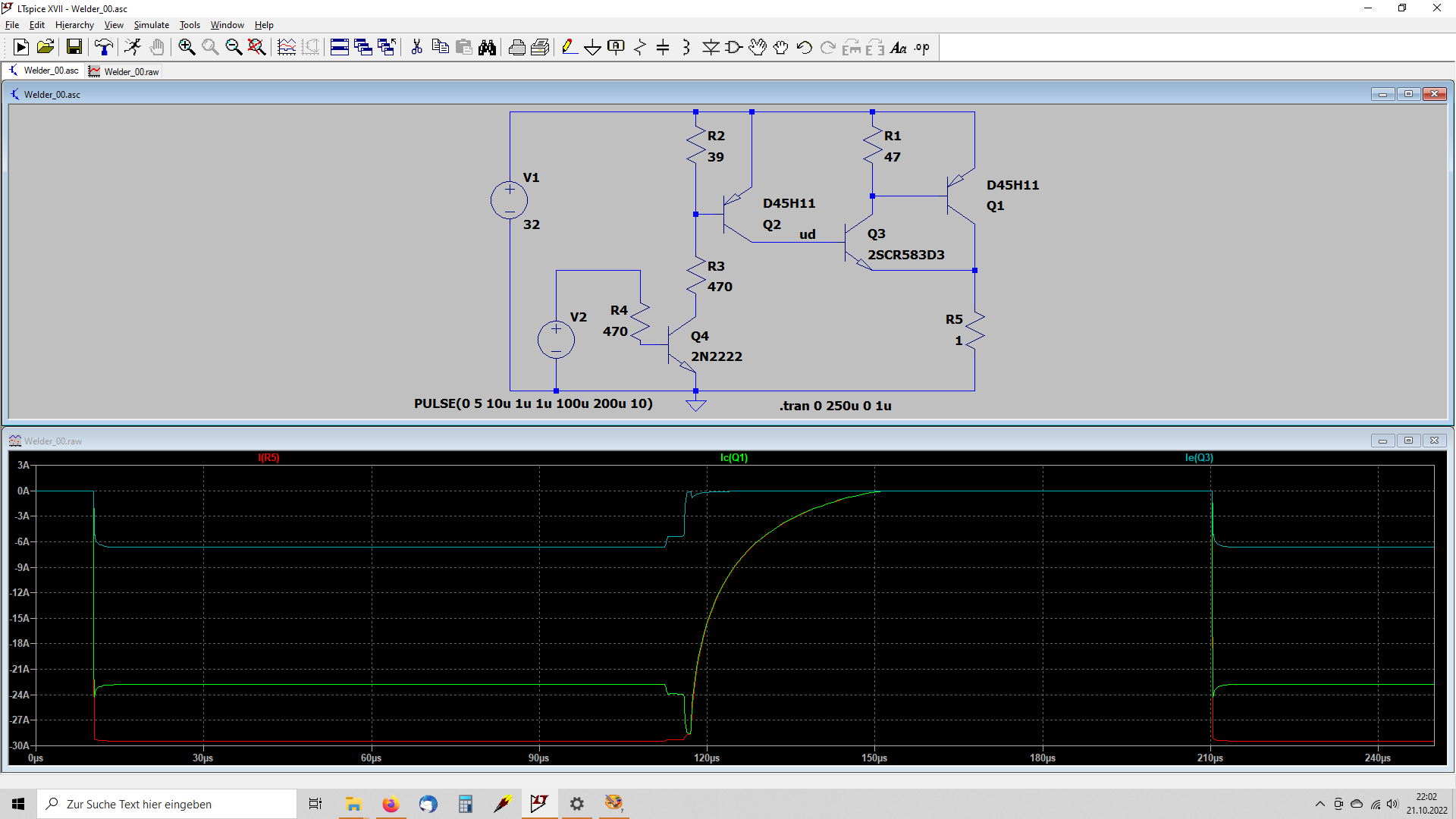Image resolution: width=1456 pixels, height=819 pixels.
Task: Save the schematic with the floppy icon
Action: pyautogui.click(x=74, y=48)
